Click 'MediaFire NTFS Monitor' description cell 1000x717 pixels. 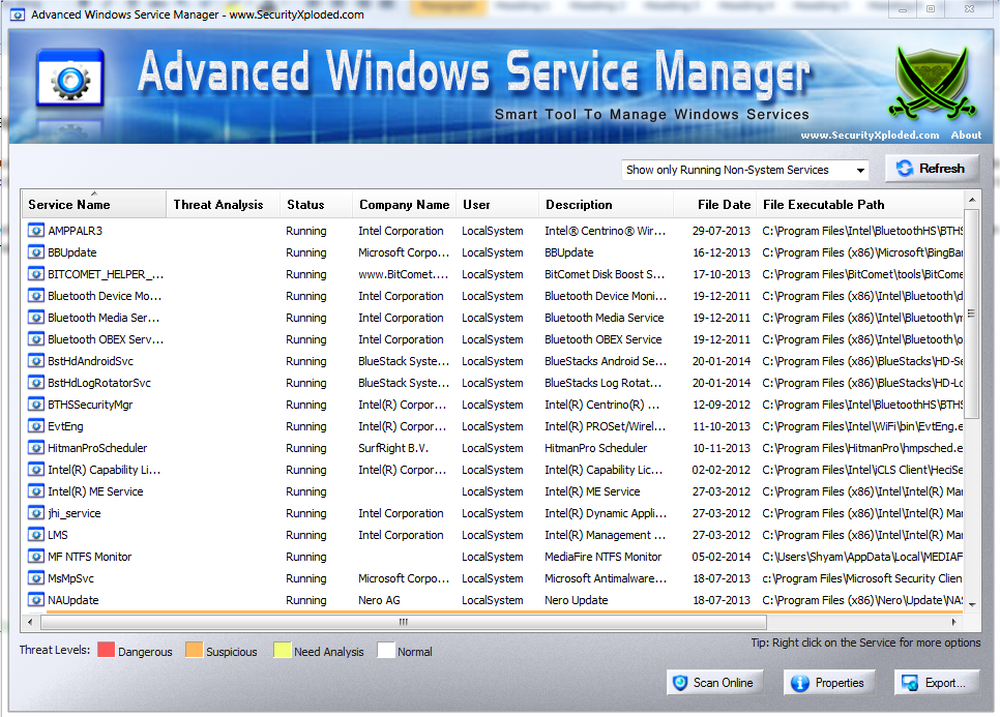tap(603, 556)
